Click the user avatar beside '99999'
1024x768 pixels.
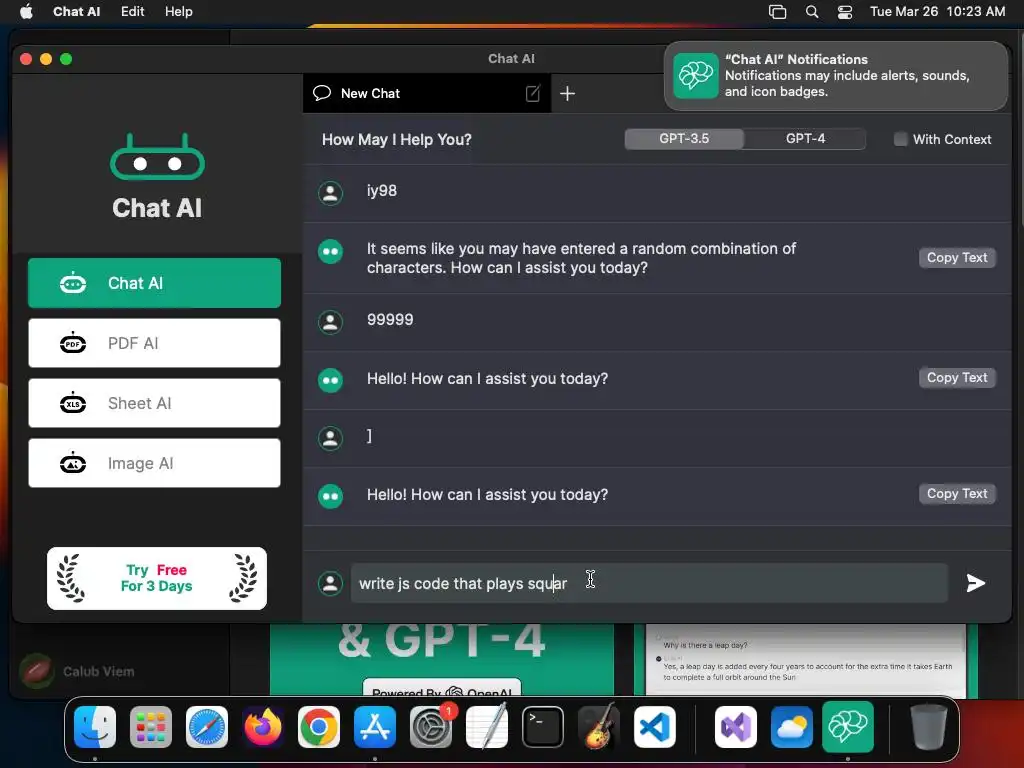330,321
